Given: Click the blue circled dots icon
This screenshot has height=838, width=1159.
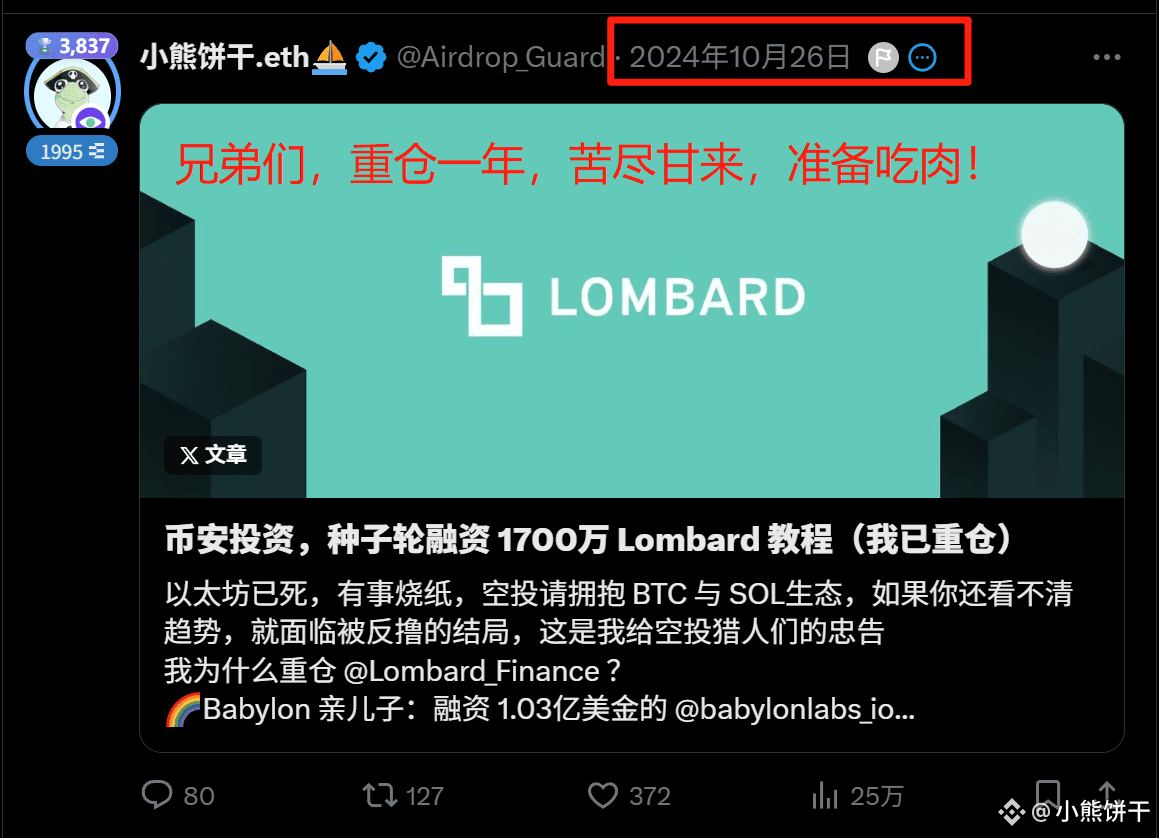Looking at the screenshot, I should (922, 57).
